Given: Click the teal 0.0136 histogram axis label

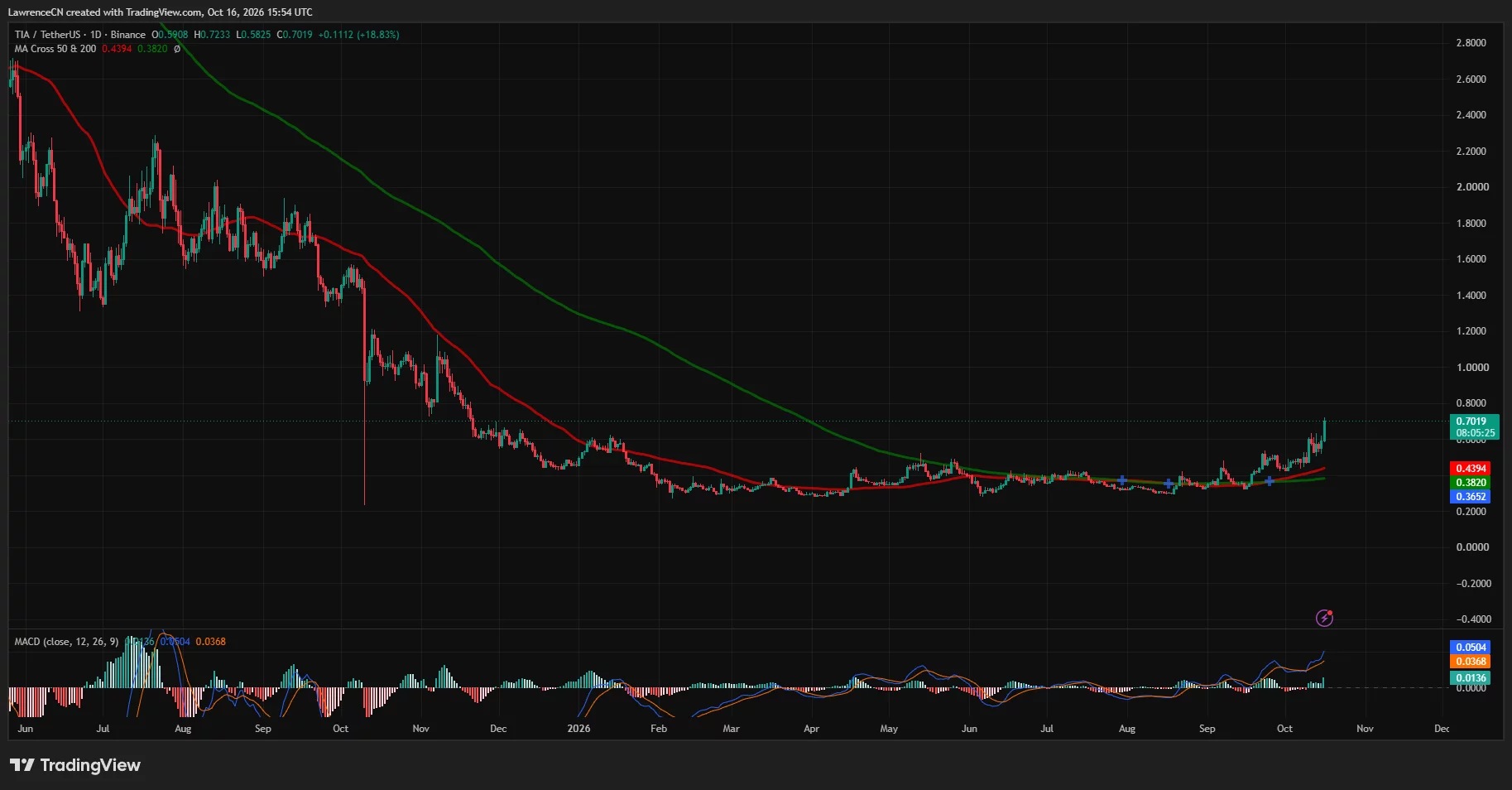Looking at the screenshot, I should click(1471, 678).
